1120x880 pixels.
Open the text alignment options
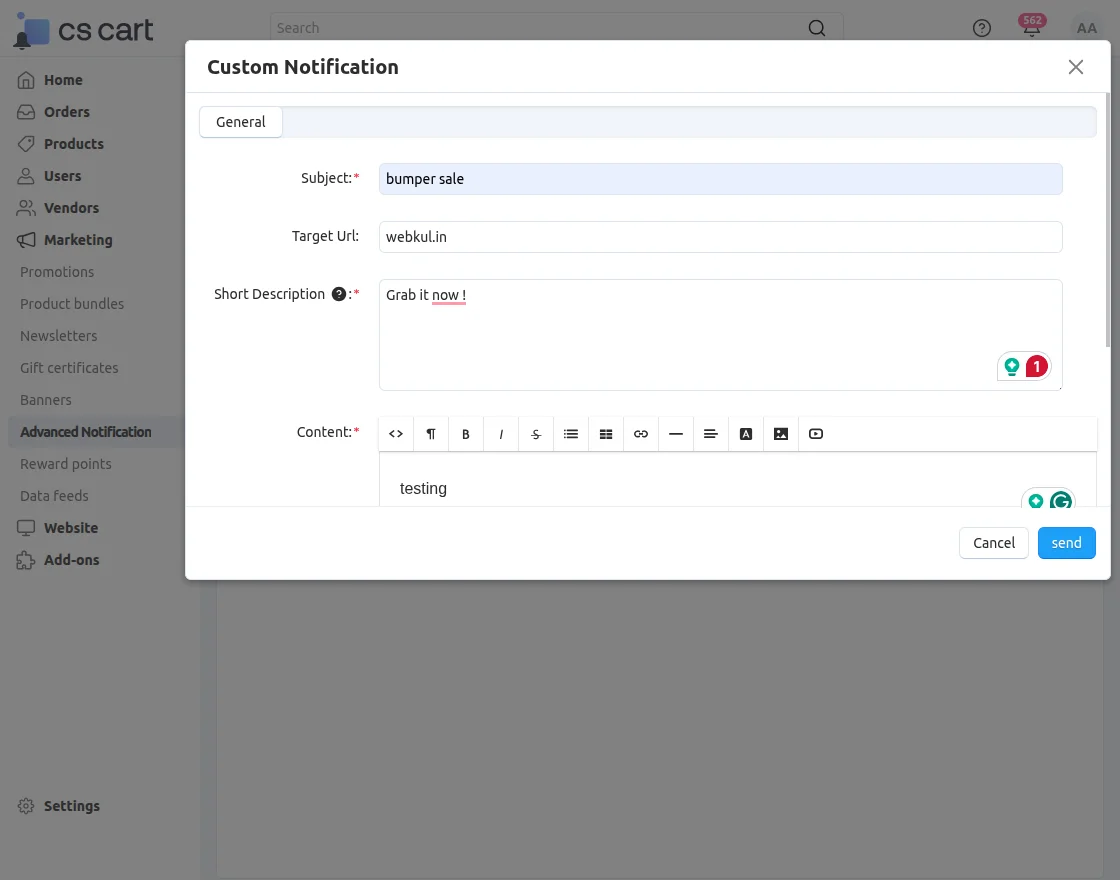710,433
